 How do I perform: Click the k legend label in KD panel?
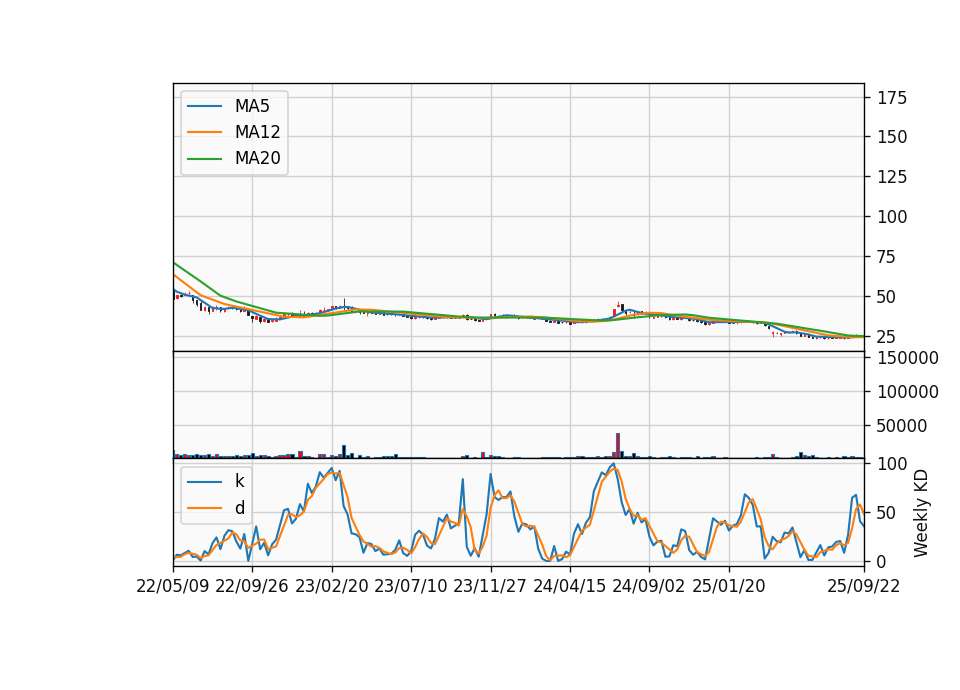(239, 481)
